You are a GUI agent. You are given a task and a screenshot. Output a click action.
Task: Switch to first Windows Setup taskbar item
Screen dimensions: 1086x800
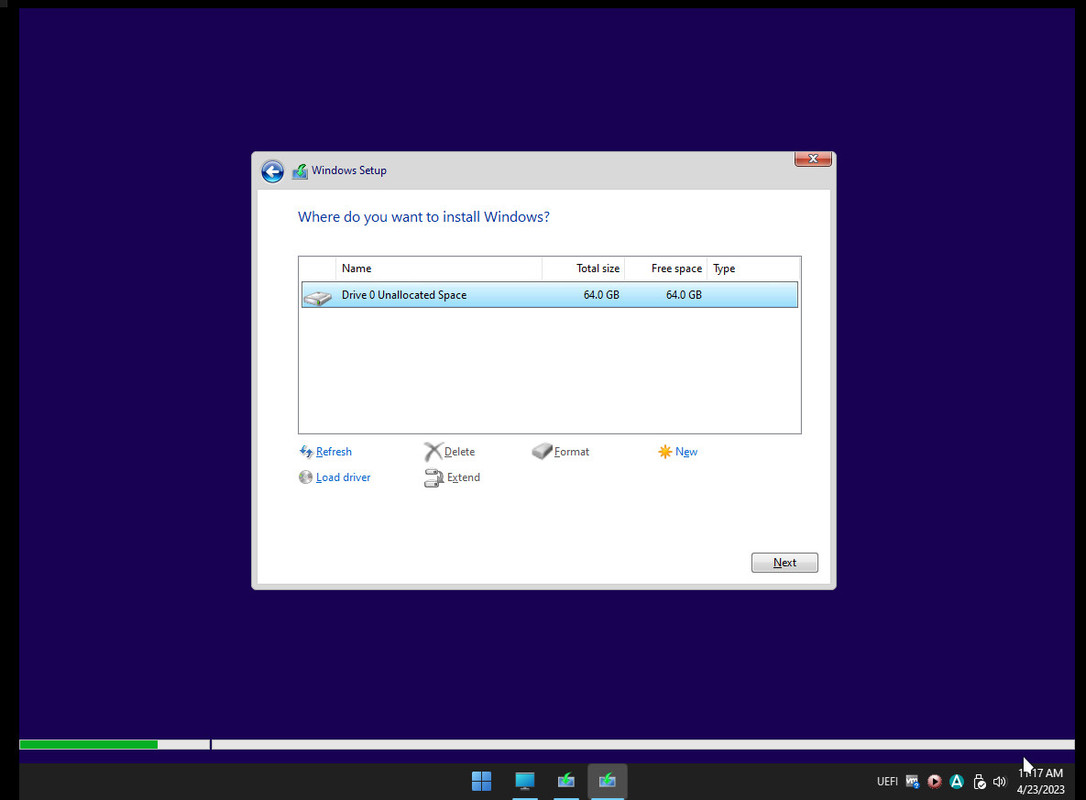[x=566, y=781]
